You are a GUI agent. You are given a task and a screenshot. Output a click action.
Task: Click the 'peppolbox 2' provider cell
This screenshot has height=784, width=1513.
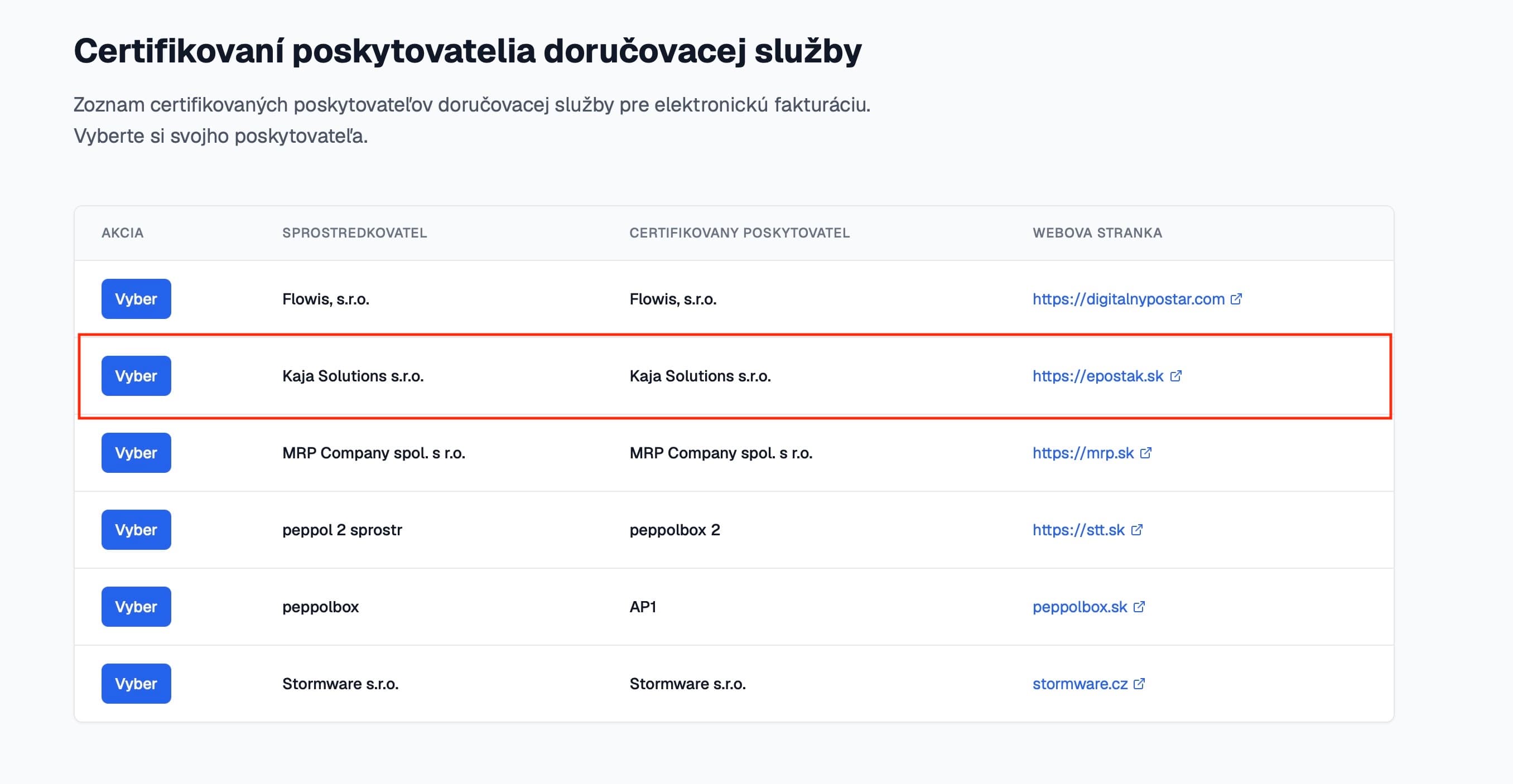pos(675,530)
